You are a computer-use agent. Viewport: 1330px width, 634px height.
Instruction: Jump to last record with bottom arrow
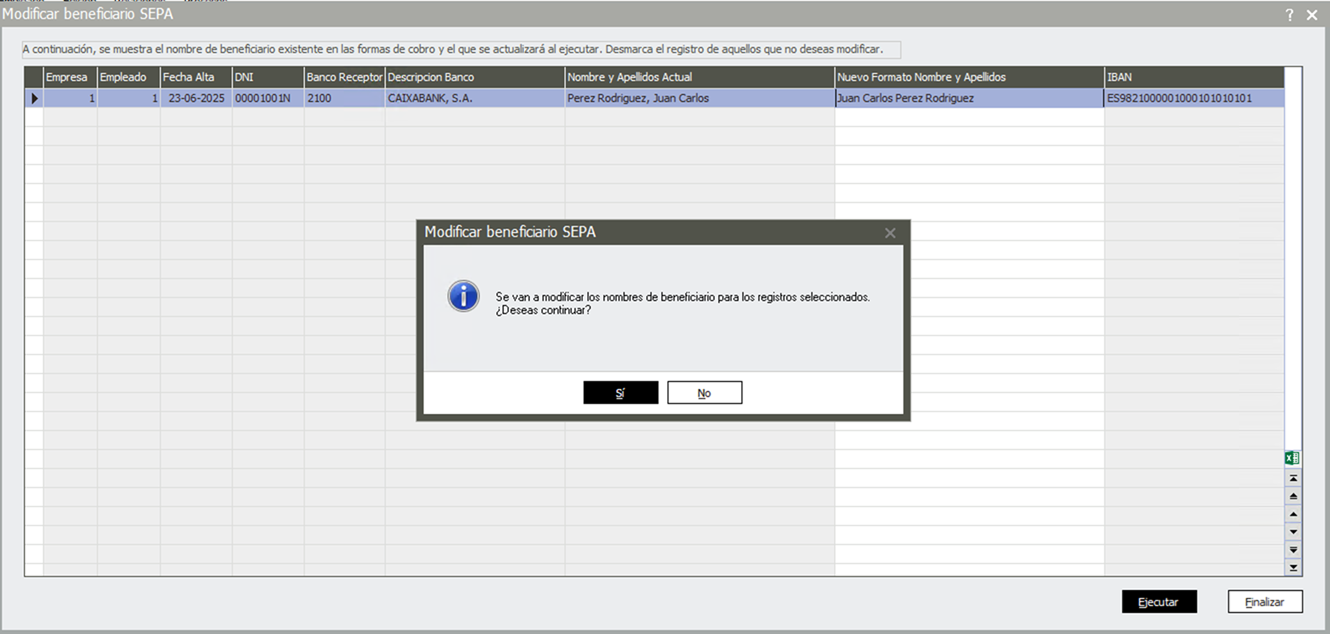click(1293, 567)
